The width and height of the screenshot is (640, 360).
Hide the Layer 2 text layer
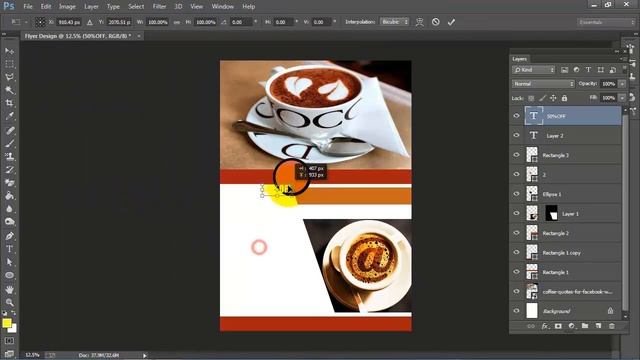tap(516, 136)
